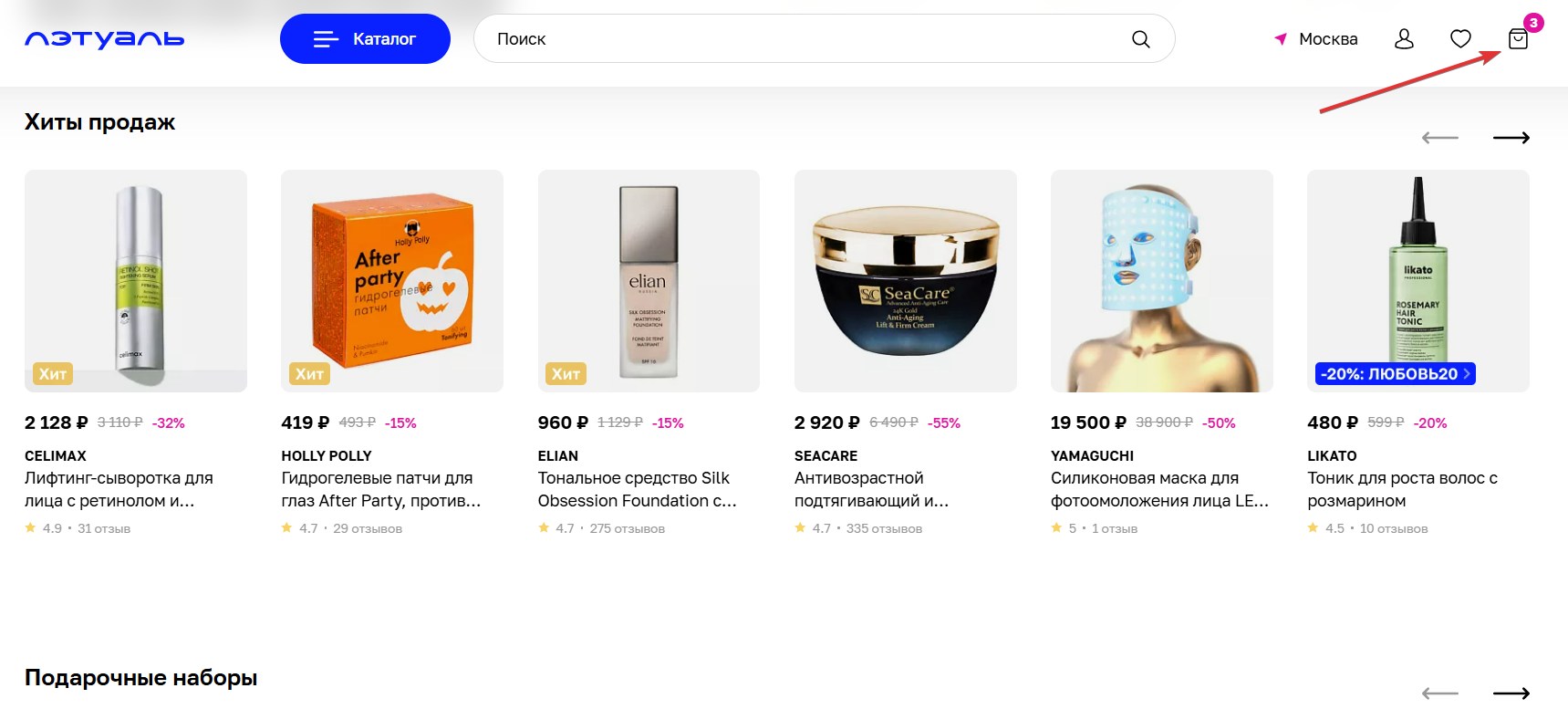This screenshot has height=709, width=1568.
Task: Click the user account profile icon
Action: click(x=1404, y=39)
